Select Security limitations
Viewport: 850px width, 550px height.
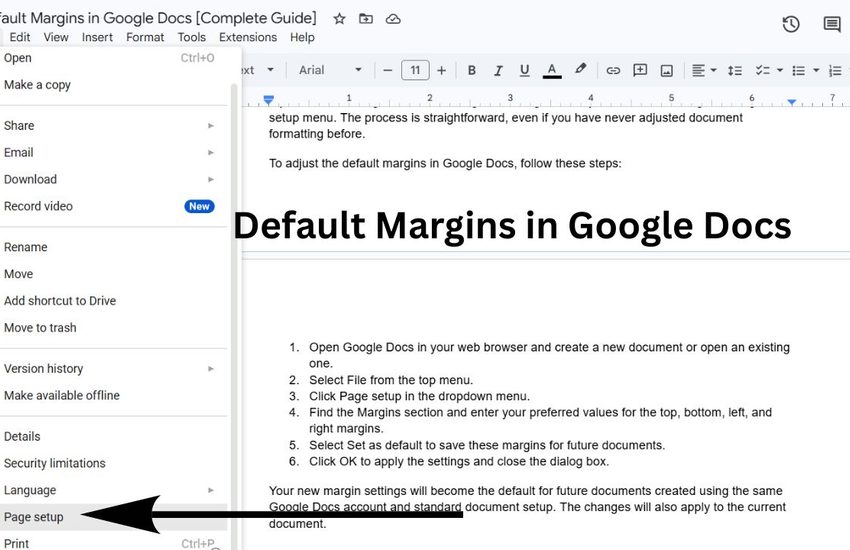click(x=113, y=463)
